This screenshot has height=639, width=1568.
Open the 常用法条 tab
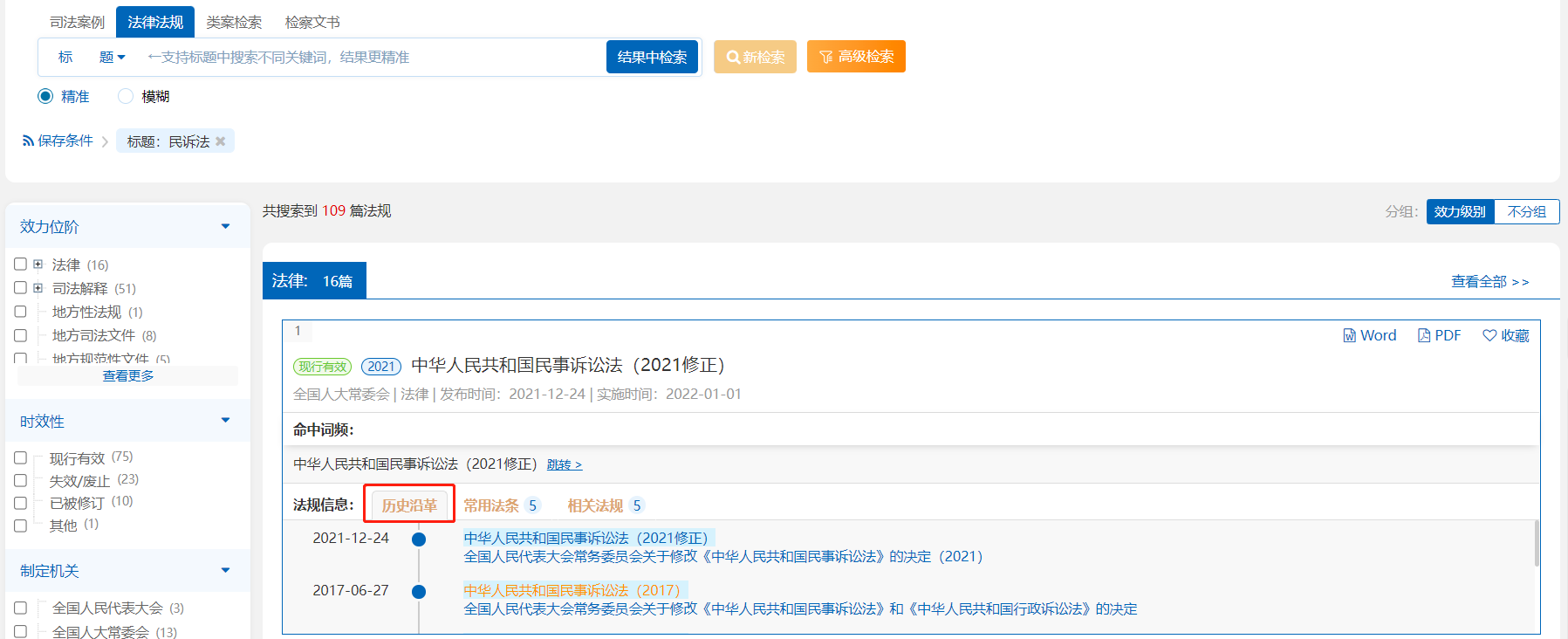point(491,505)
